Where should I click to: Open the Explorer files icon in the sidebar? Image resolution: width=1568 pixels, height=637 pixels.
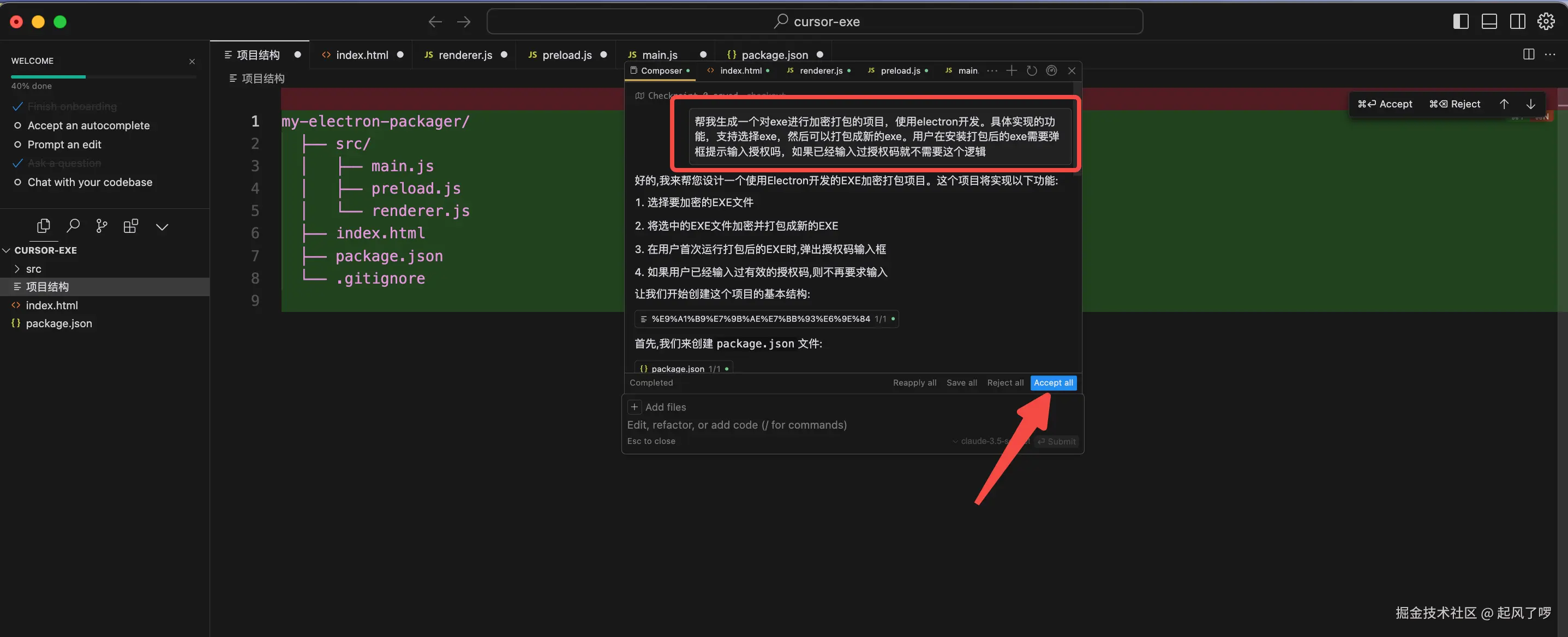[43, 226]
